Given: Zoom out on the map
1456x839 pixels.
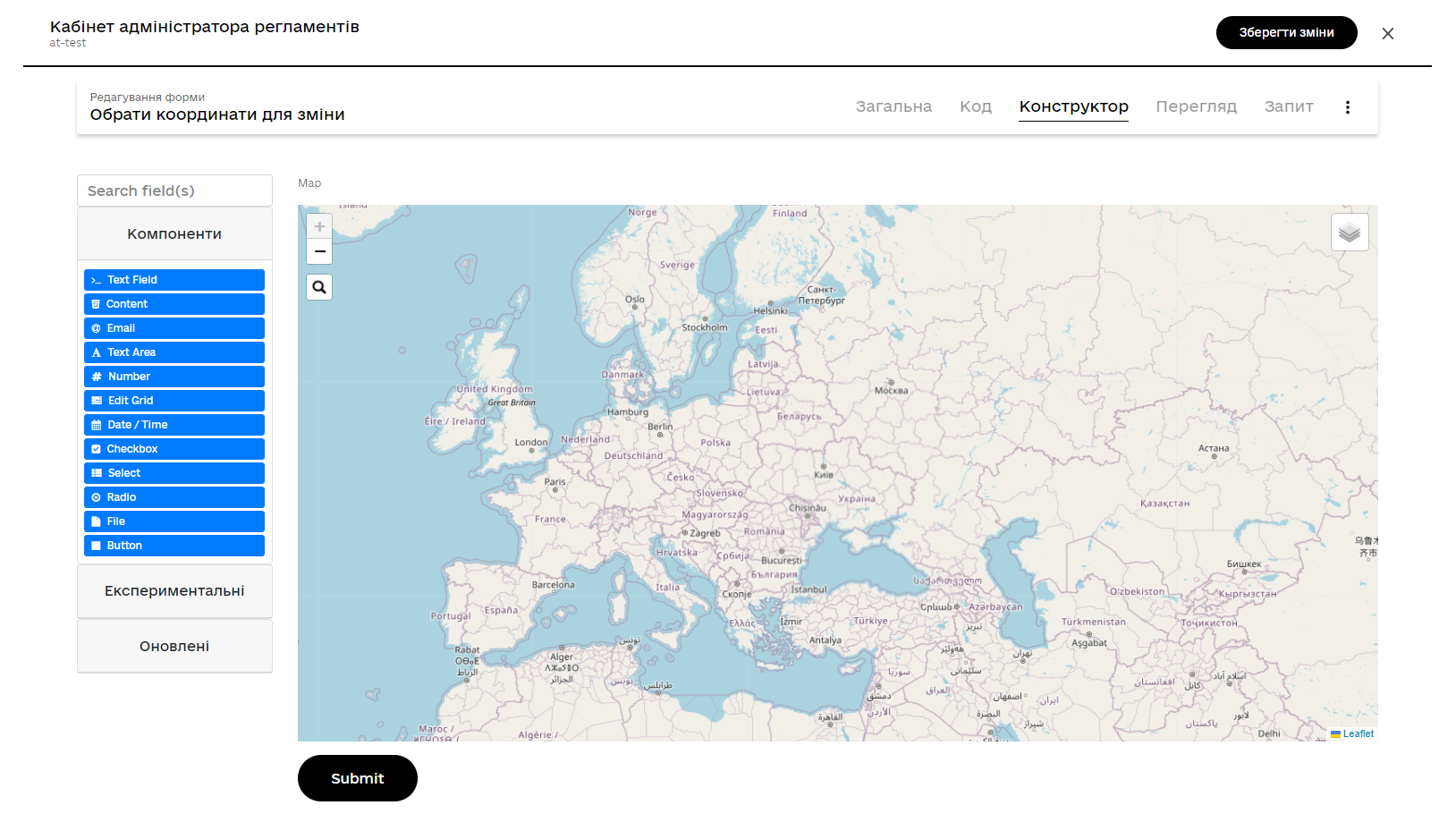Looking at the screenshot, I should [x=319, y=251].
